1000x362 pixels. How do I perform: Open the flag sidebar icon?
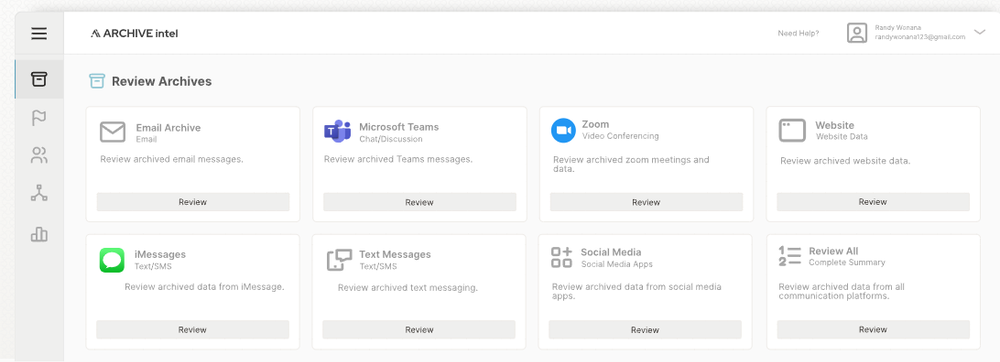pyautogui.click(x=39, y=118)
